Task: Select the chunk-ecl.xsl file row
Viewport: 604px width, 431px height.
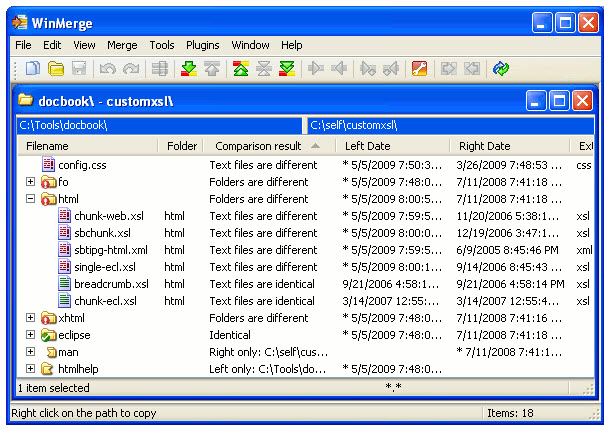Action: click(305, 300)
